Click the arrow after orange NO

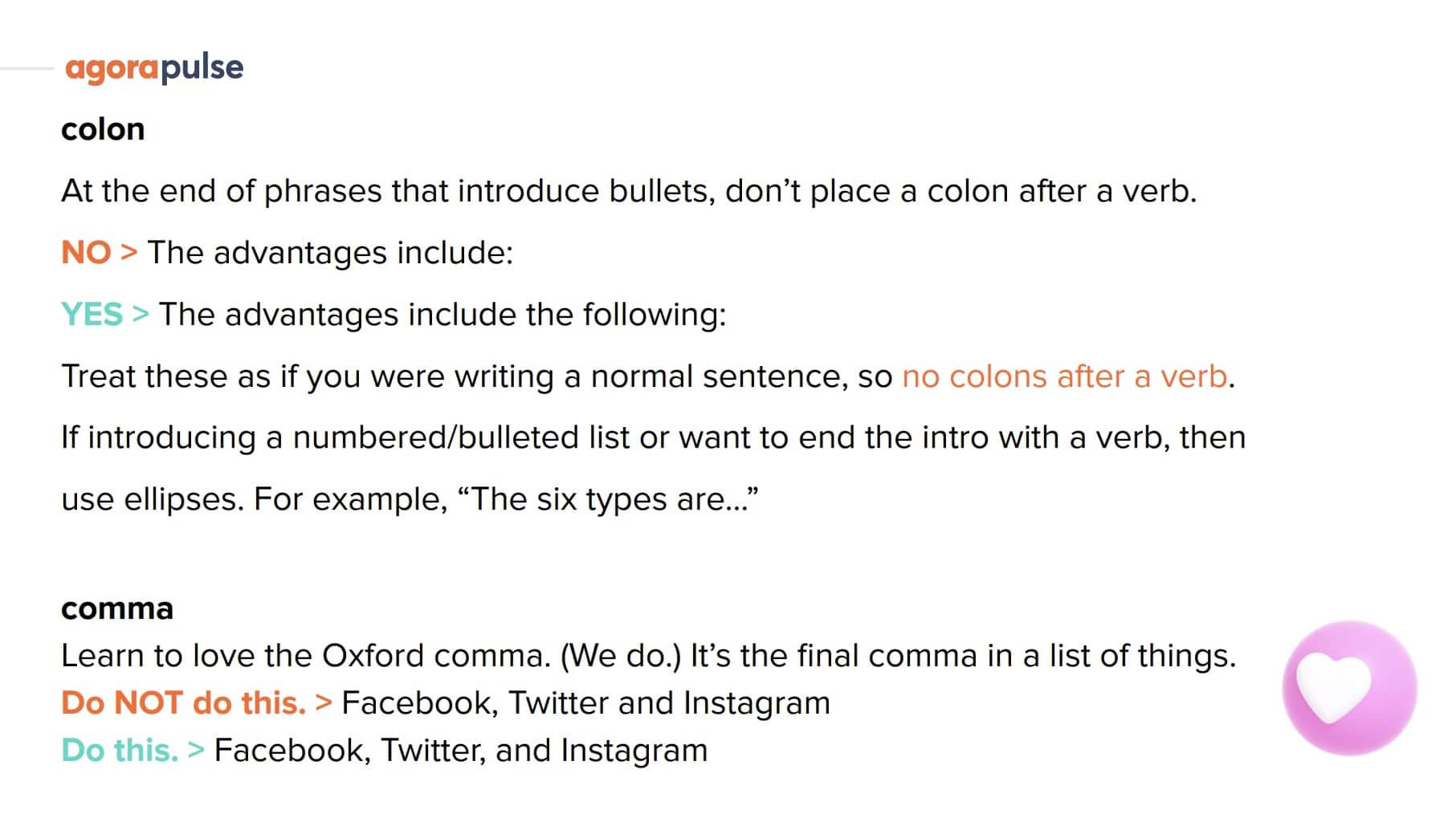click(128, 253)
